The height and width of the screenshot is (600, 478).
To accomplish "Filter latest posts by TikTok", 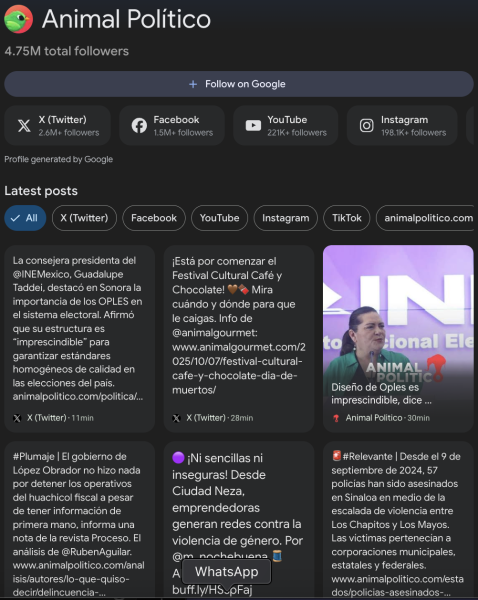I will pos(347,218).
